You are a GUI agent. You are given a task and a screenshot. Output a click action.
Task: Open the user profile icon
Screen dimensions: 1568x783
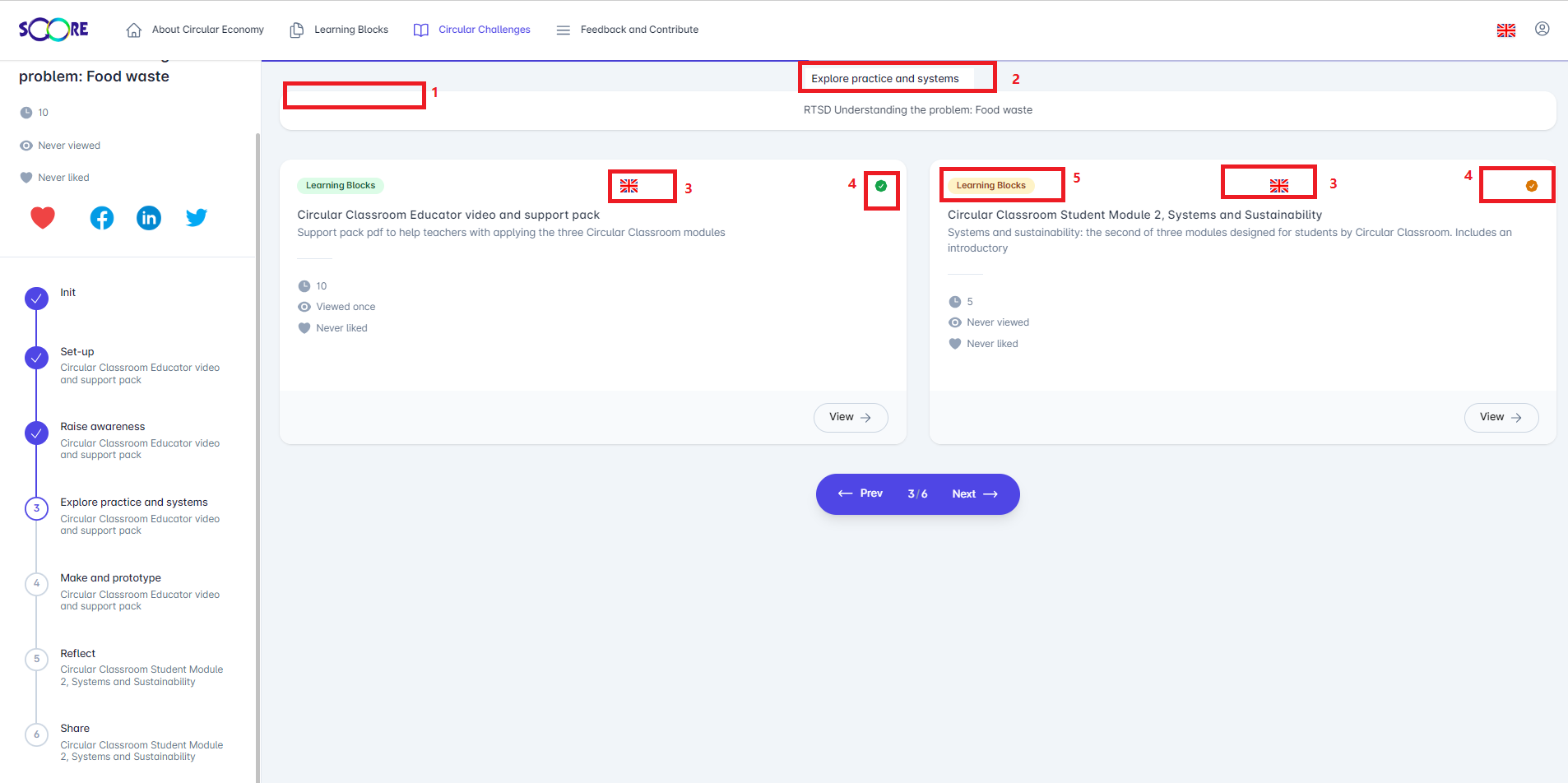pyautogui.click(x=1542, y=29)
